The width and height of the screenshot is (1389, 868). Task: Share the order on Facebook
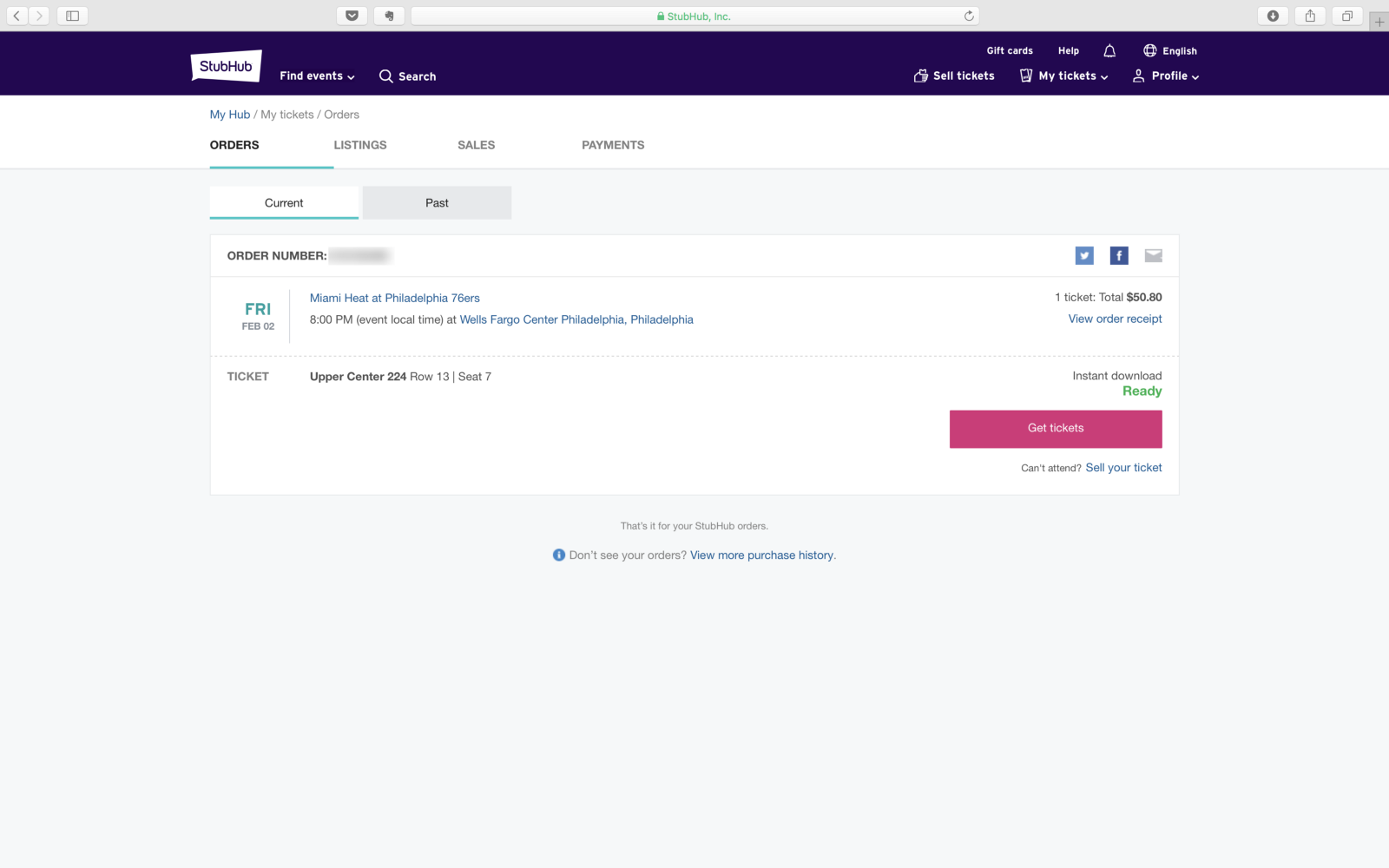(x=1119, y=255)
